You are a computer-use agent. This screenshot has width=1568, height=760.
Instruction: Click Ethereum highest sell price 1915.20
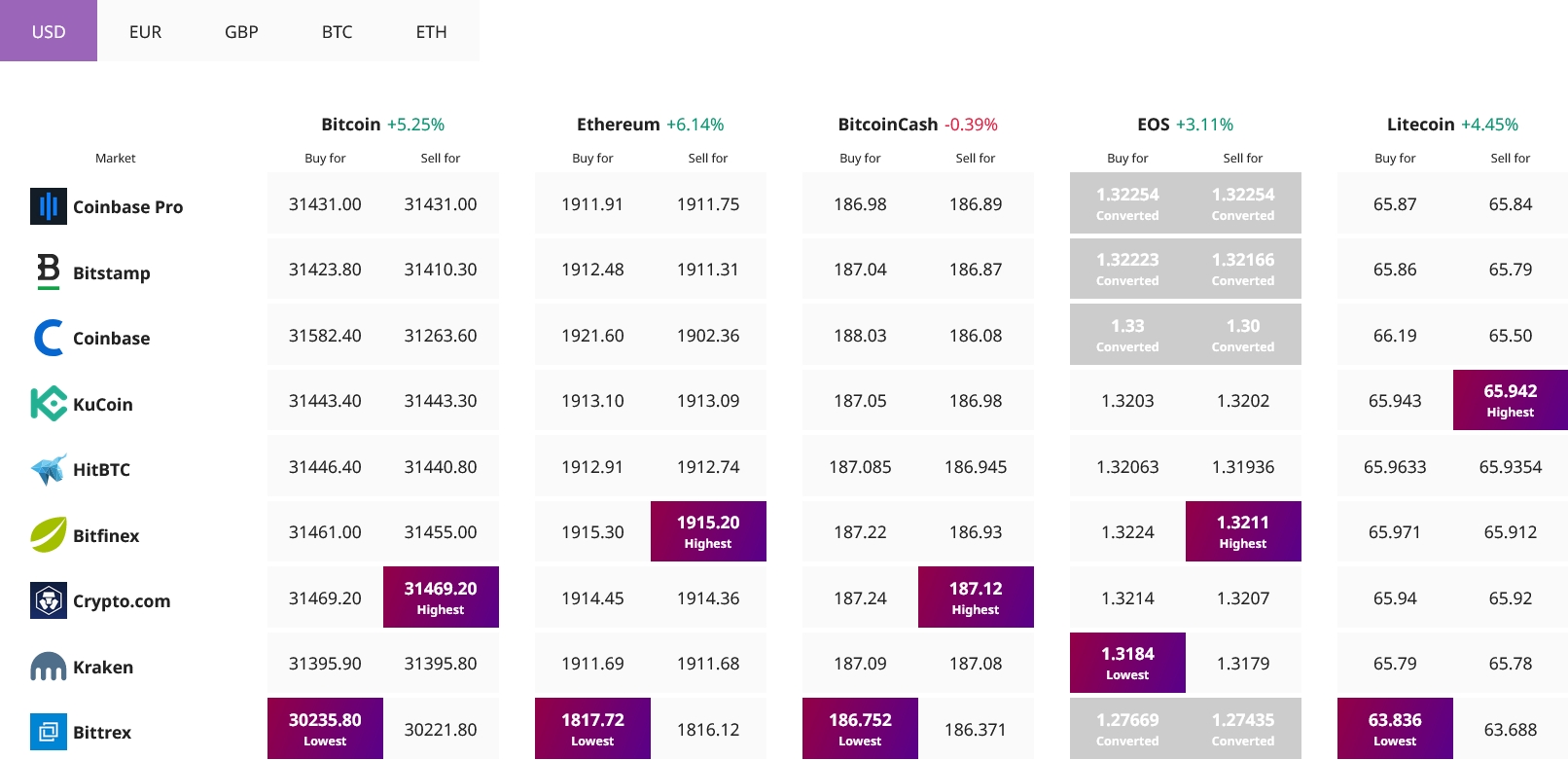click(x=708, y=531)
